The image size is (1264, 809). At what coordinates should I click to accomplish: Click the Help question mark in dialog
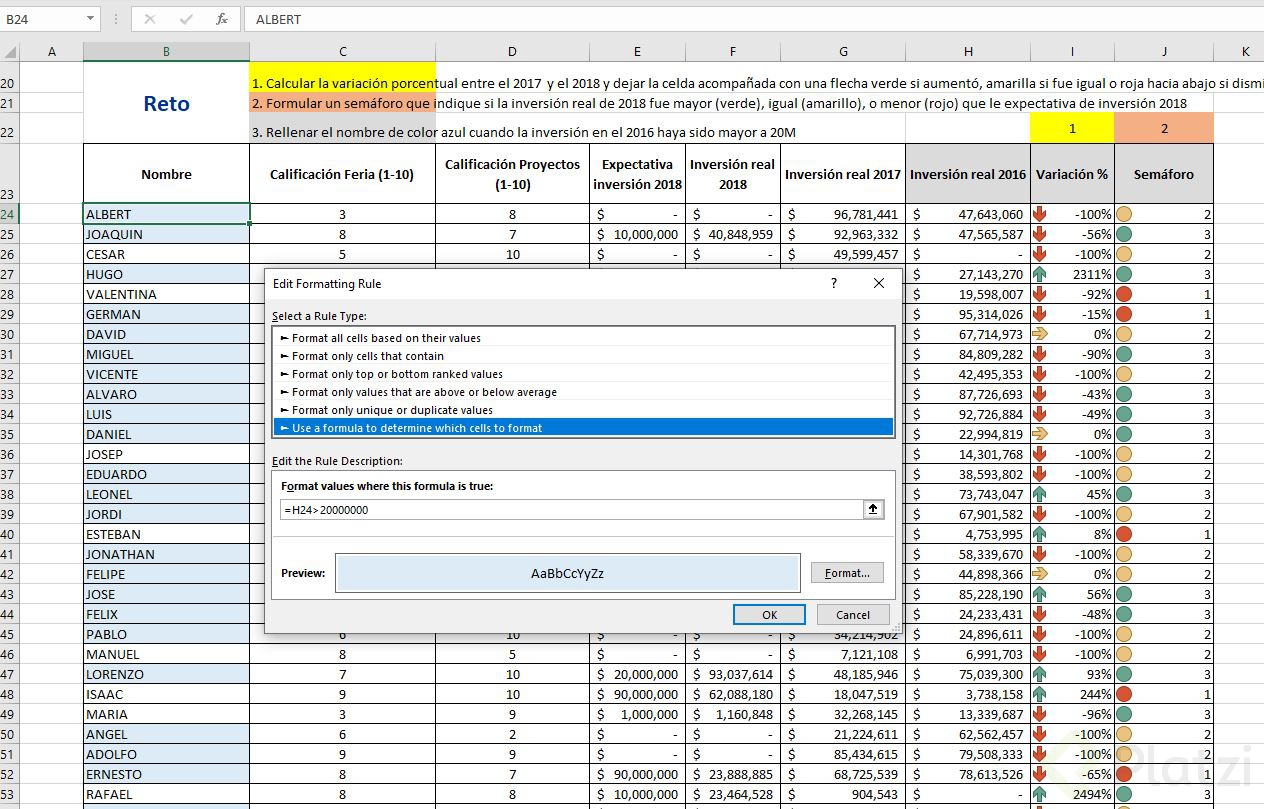[x=834, y=284]
